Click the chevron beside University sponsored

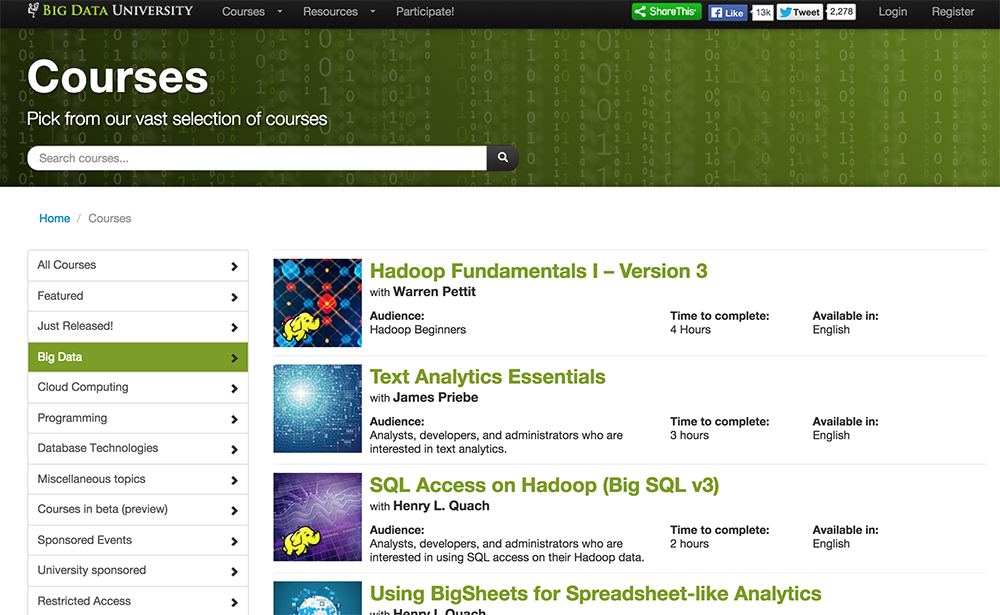(234, 572)
